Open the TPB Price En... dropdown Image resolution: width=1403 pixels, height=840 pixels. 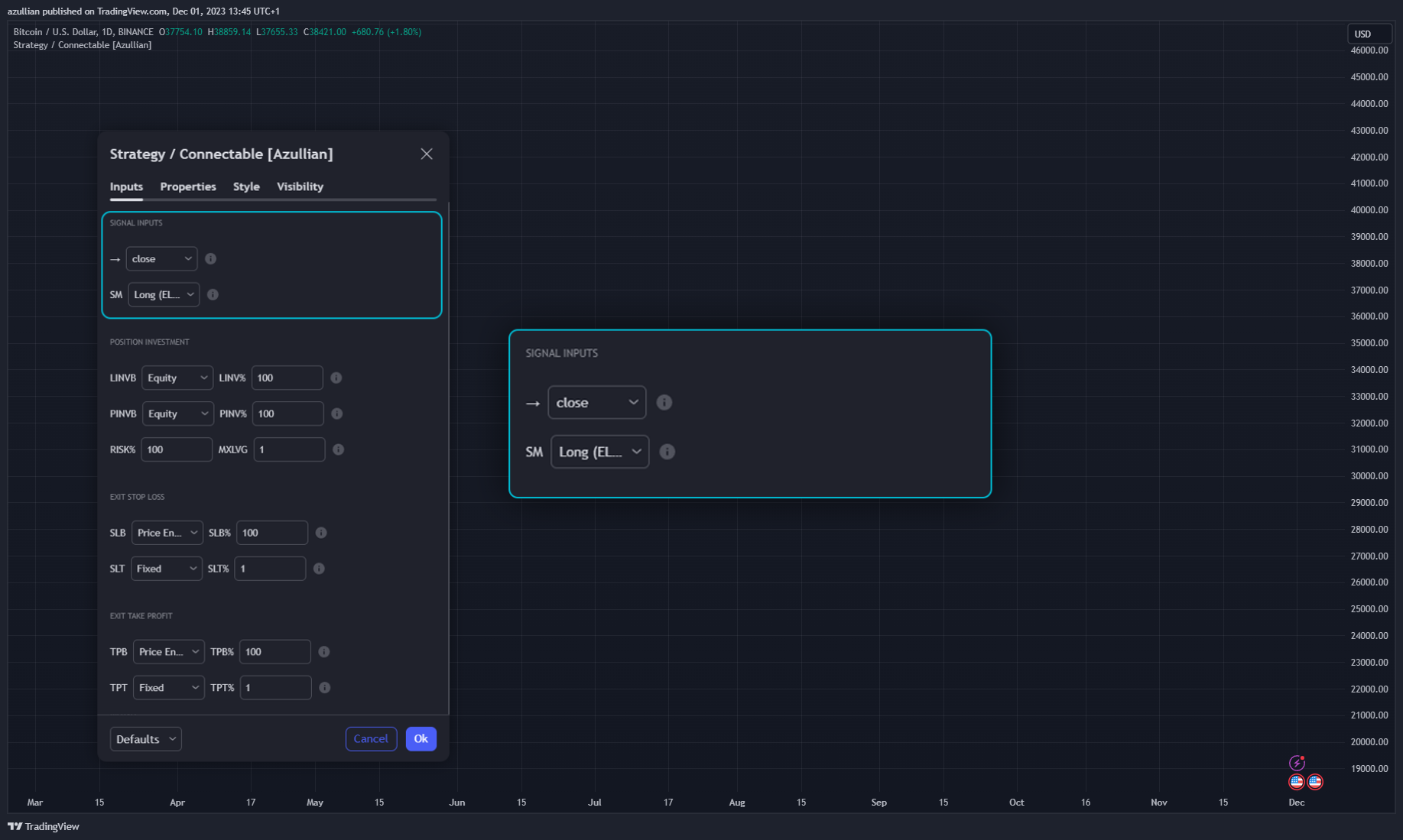169,652
